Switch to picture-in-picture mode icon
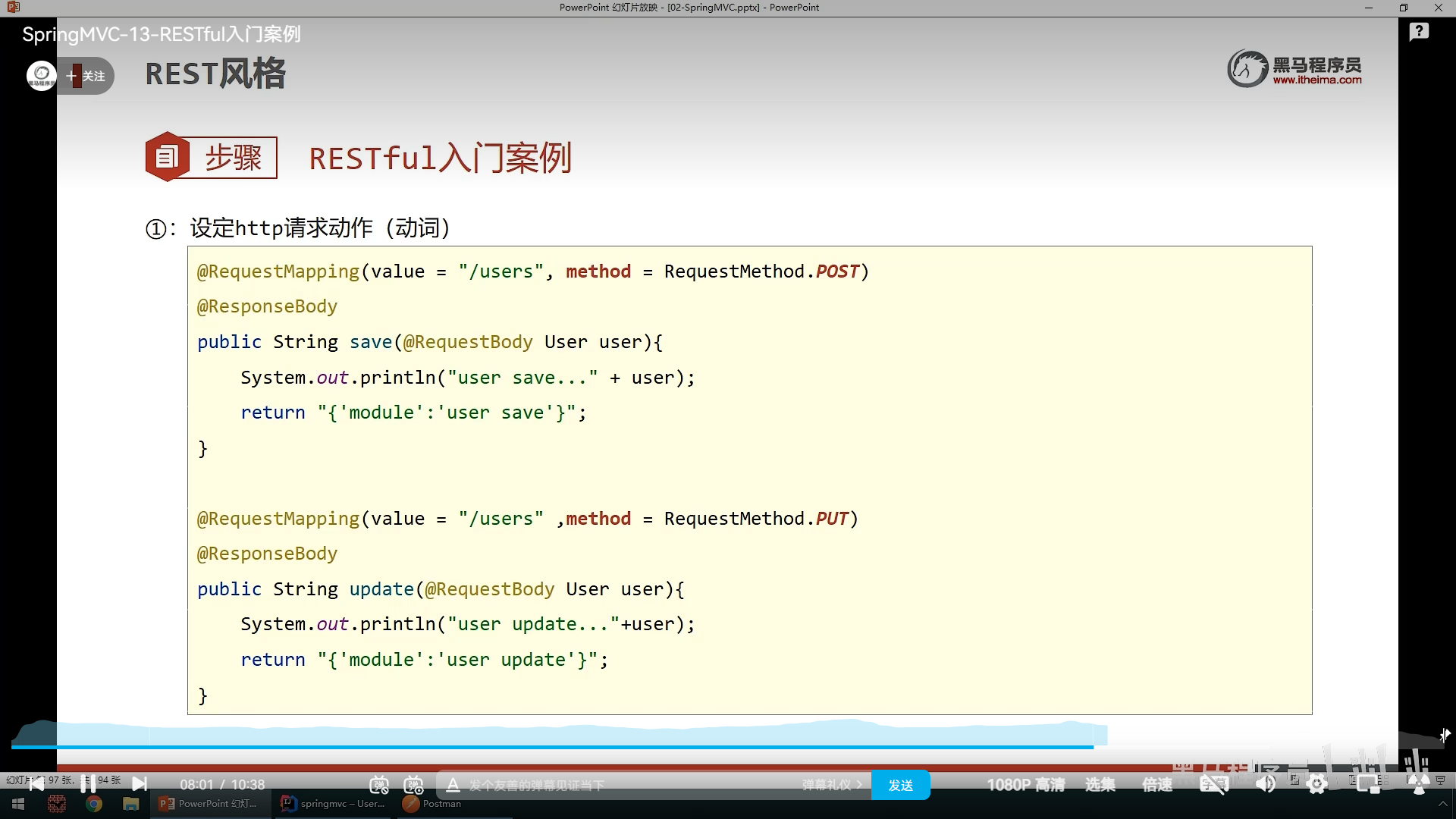The height and width of the screenshot is (819, 1456). click(1368, 785)
